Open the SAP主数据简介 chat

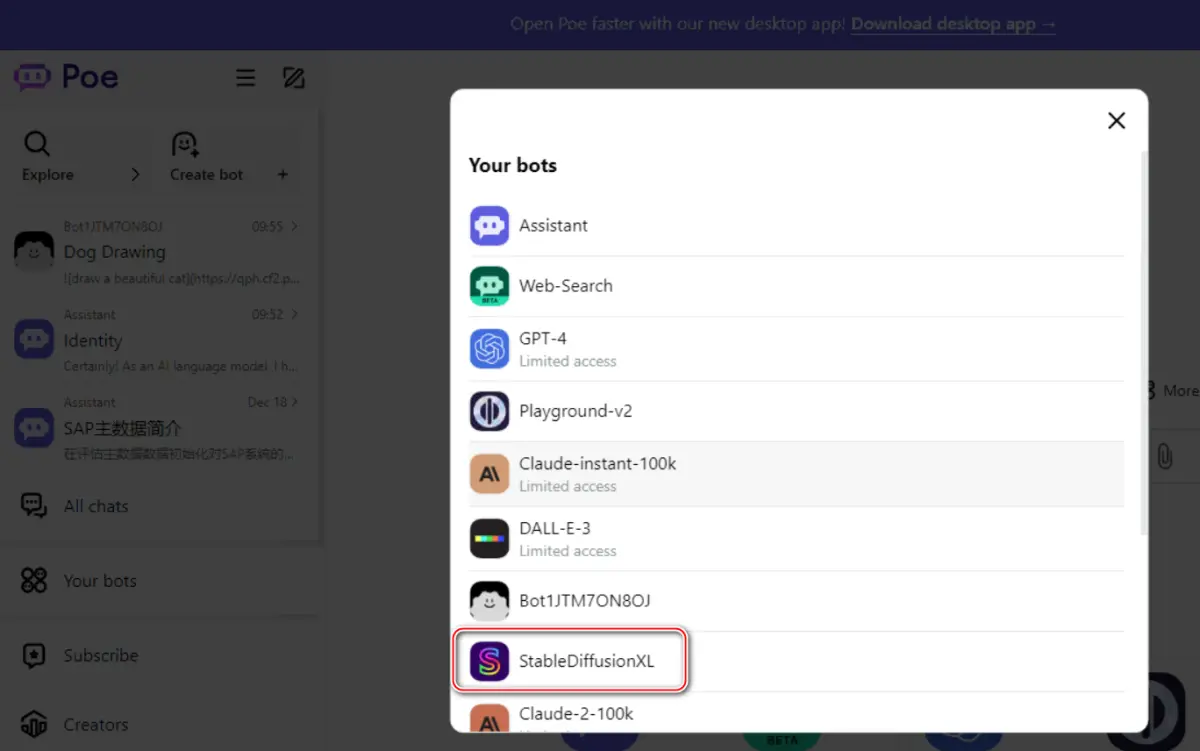[x=158, y=428]
